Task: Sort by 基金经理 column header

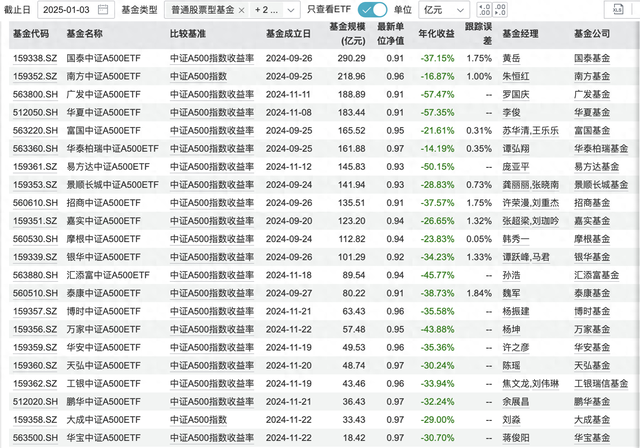Action: coord(520,34)
